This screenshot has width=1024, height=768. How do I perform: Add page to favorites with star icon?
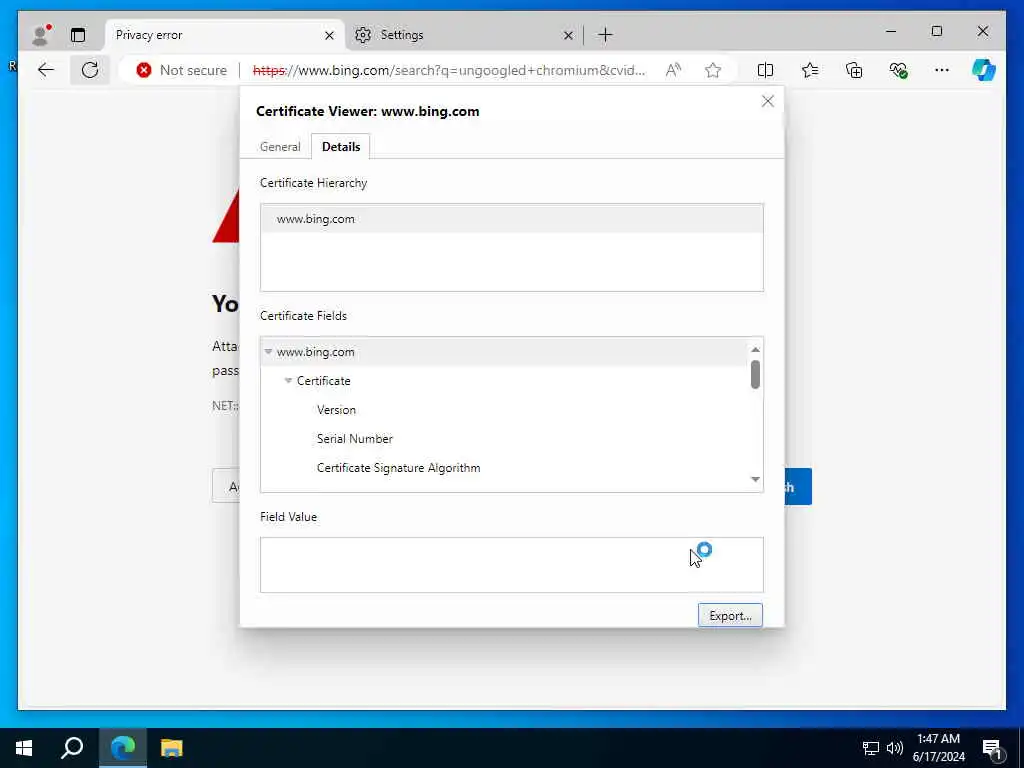[x=713, y=70]
